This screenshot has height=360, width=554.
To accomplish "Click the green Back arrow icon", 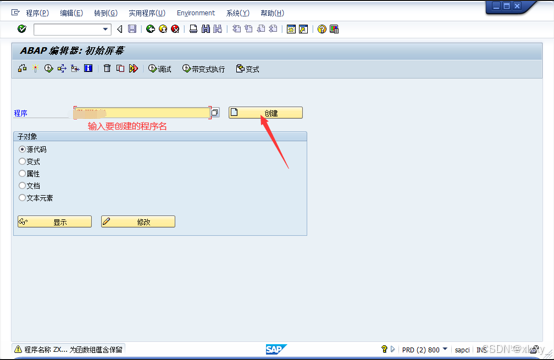I will pyautogui.click(x=151, y=29).
